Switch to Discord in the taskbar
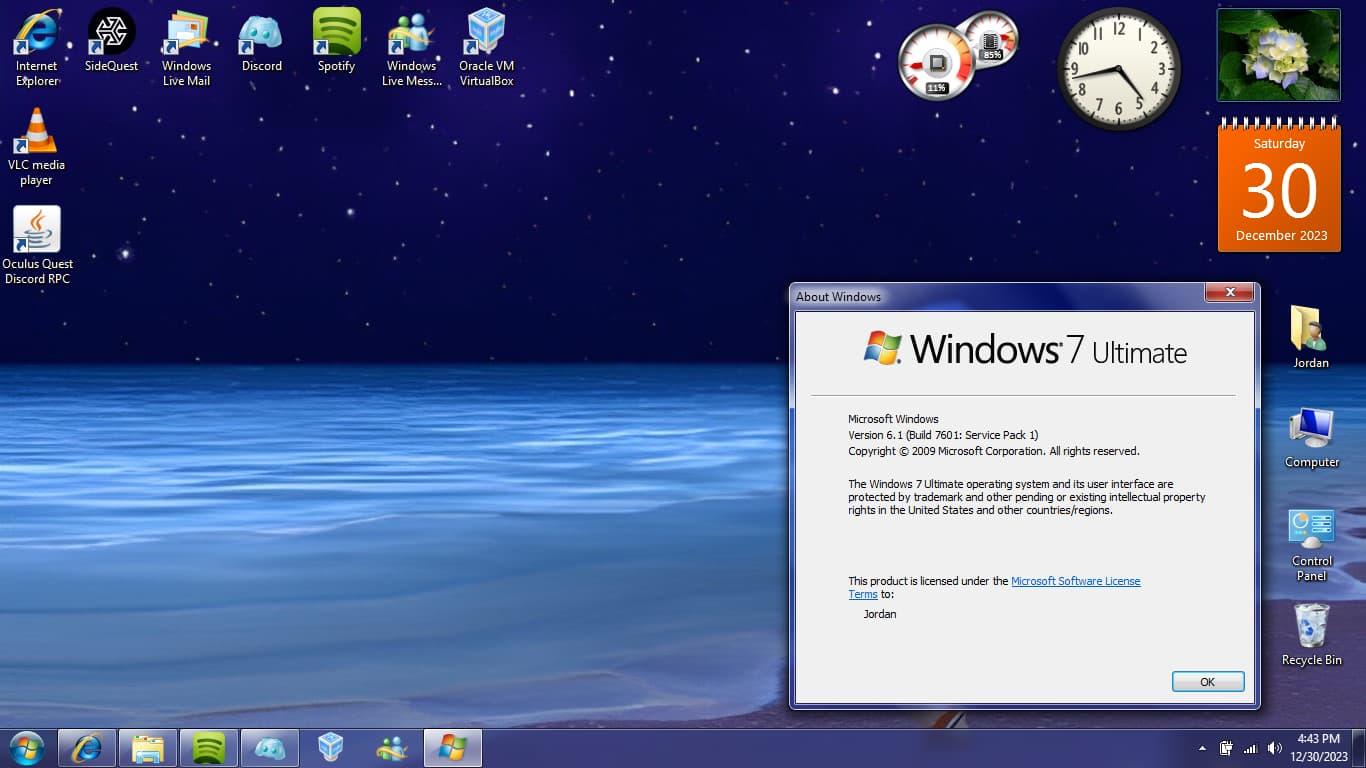This screenshot has height=768, width=1366. pyautogui.click(x=270, y=748)
